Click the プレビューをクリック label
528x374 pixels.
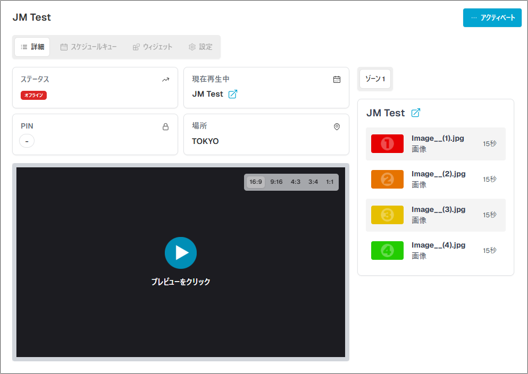pyautogui.click(x=181, y=282)
